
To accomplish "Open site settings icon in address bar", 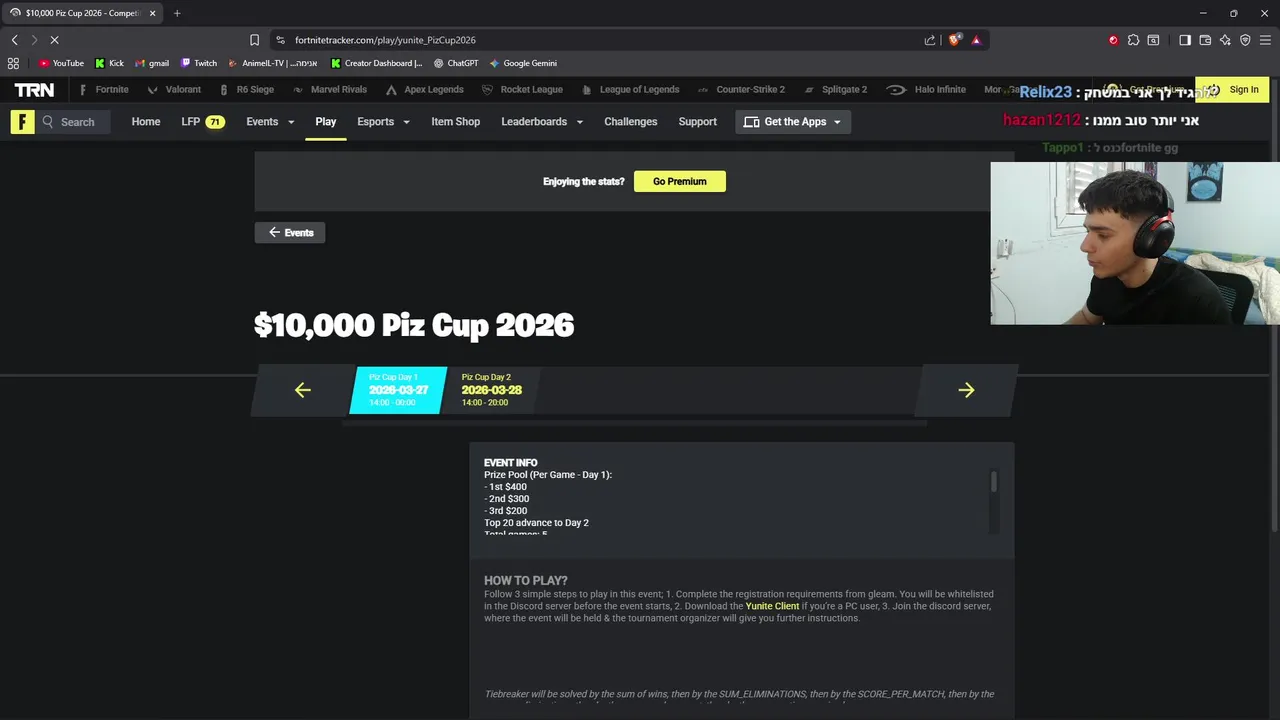I will pos(280,40).
